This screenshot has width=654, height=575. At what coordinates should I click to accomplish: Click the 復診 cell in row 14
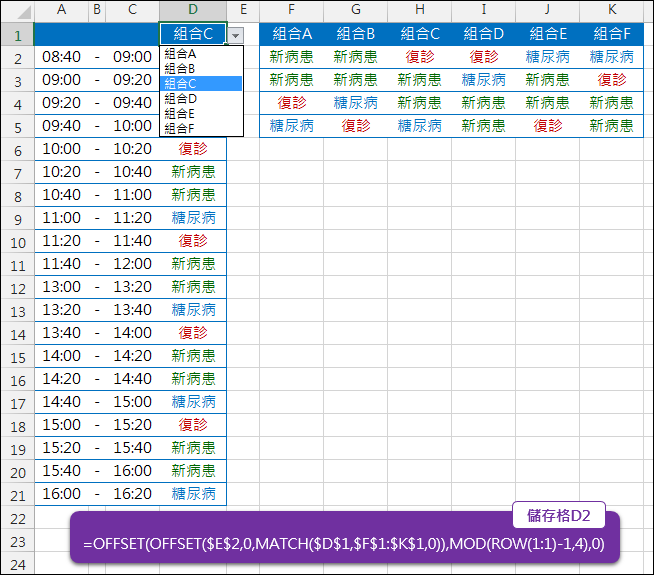(193, 333)
